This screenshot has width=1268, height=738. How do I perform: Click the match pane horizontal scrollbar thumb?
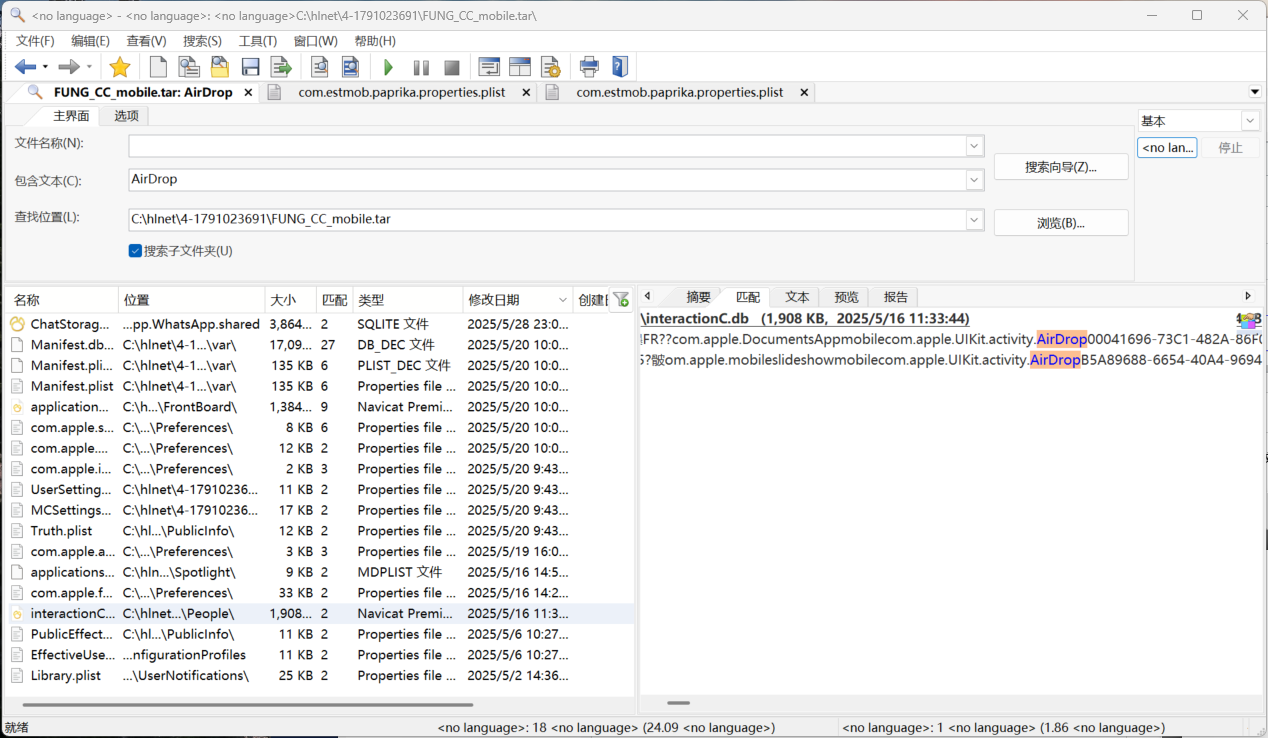pos(678,704)
